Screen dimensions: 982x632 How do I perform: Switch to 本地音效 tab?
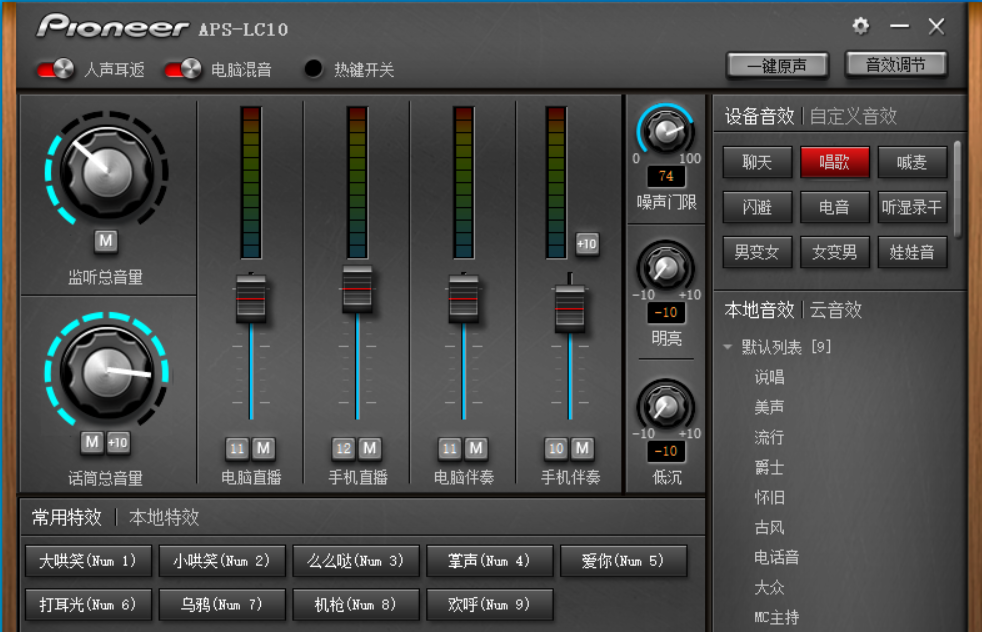(x=759, y=309)
